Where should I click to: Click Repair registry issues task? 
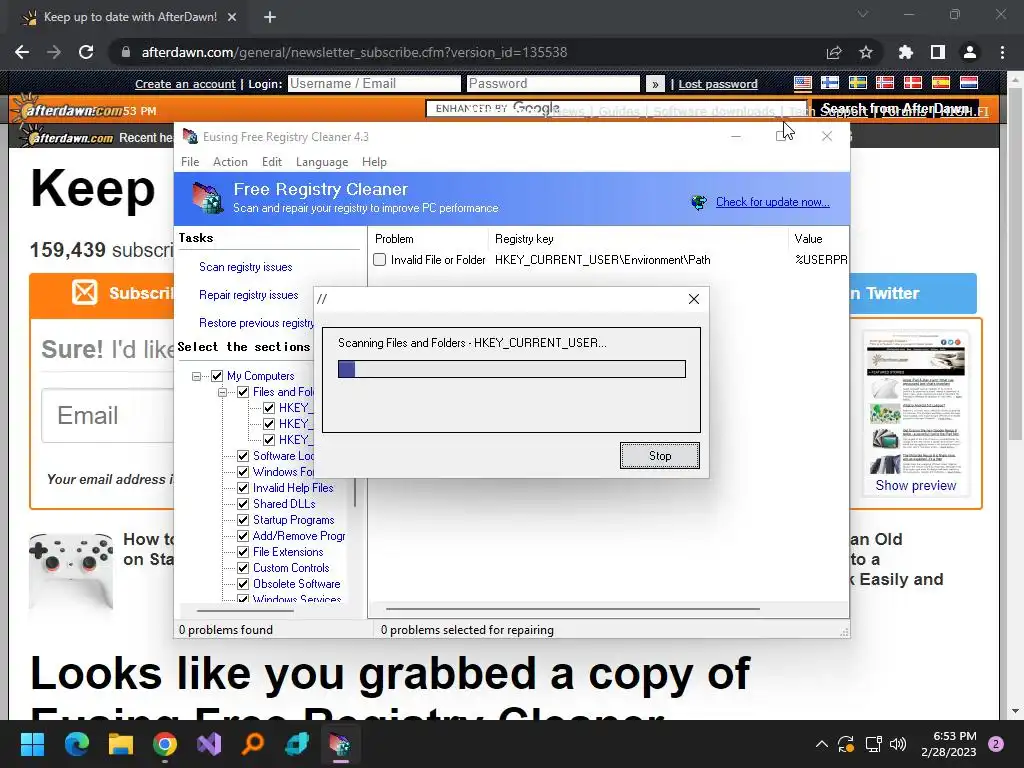tap(249, 295)
